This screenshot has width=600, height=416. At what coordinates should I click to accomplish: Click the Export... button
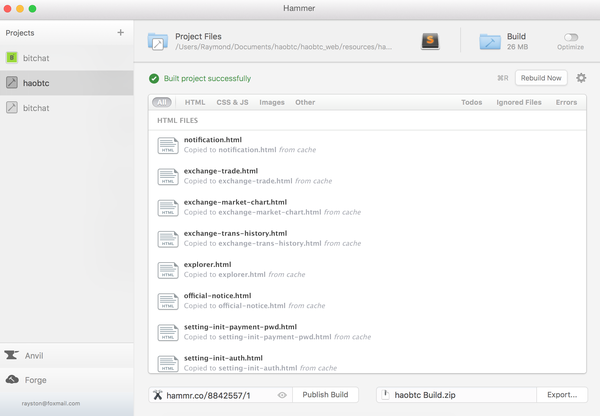[562, 395]
